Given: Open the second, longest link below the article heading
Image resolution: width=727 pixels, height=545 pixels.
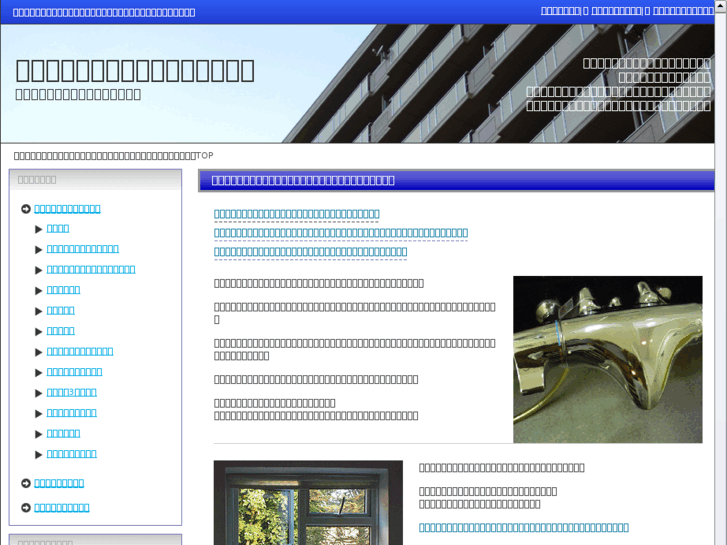Looking at the screenshot, I should 341,233.
